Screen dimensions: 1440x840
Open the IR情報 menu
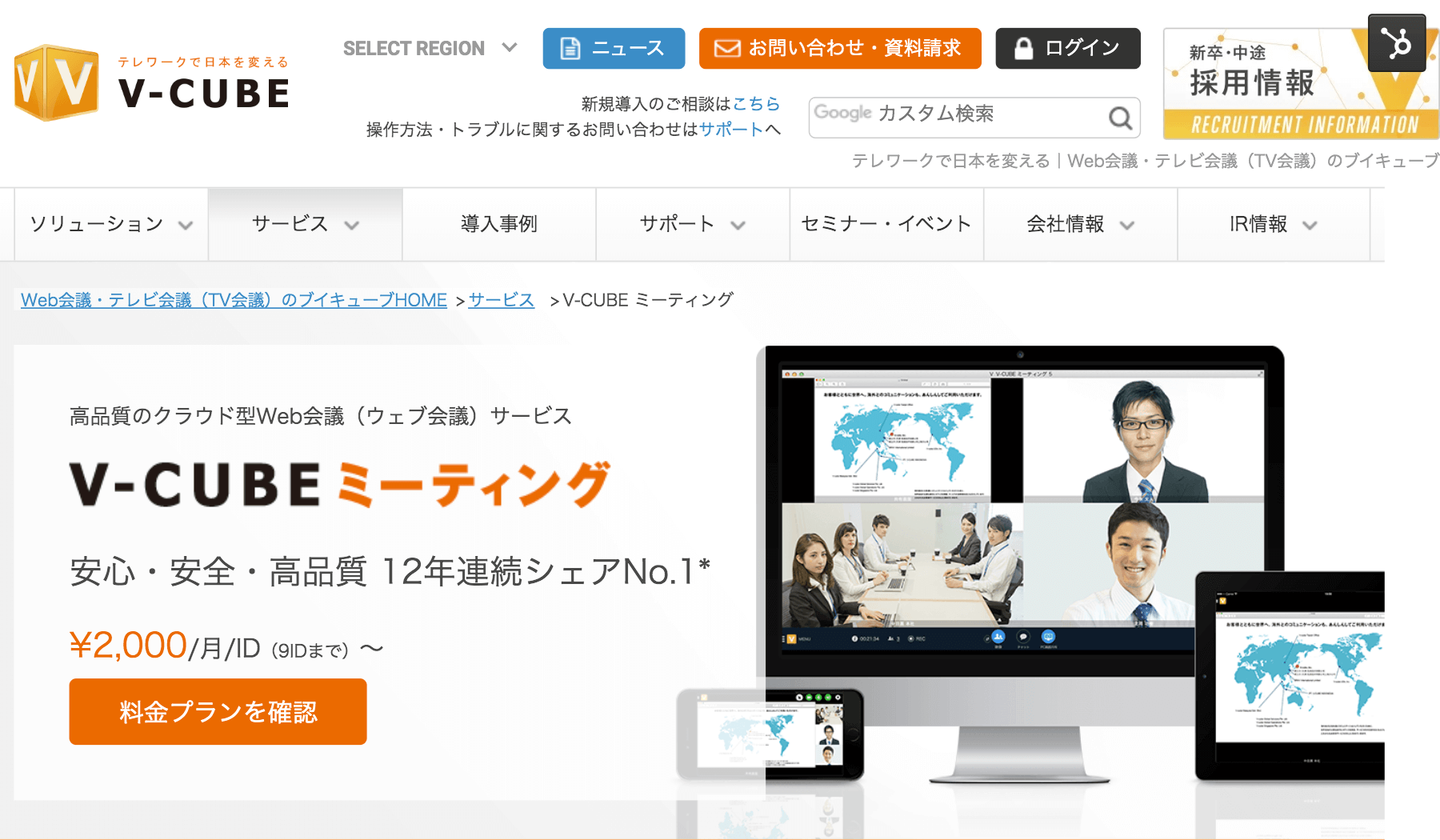click(1274, 225)
